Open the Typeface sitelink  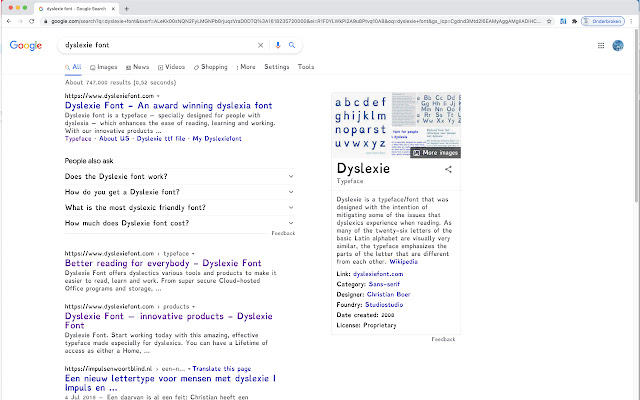point(78,139)
